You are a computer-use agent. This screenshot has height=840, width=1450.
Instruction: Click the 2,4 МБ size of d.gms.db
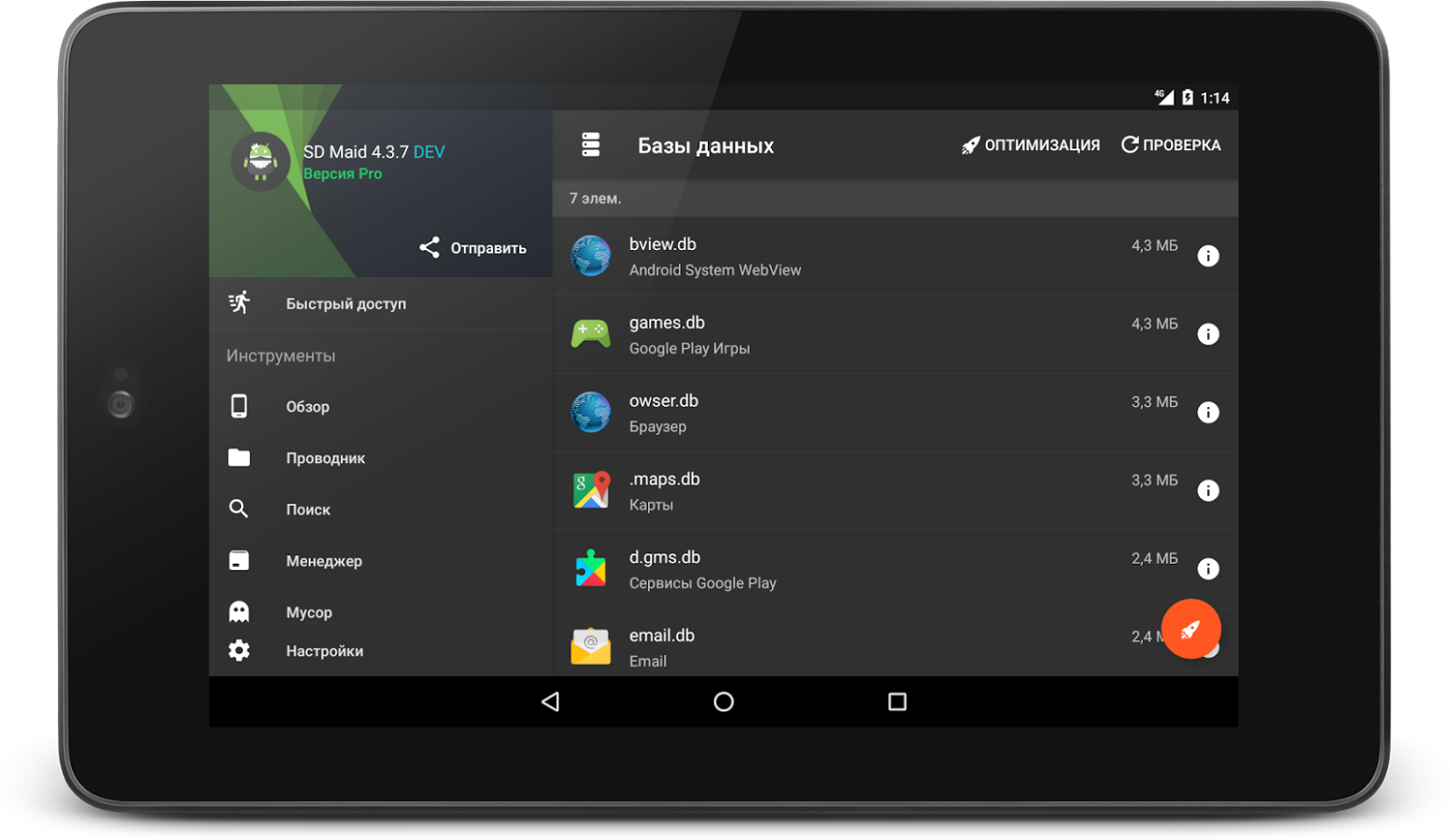(1155, 558)
